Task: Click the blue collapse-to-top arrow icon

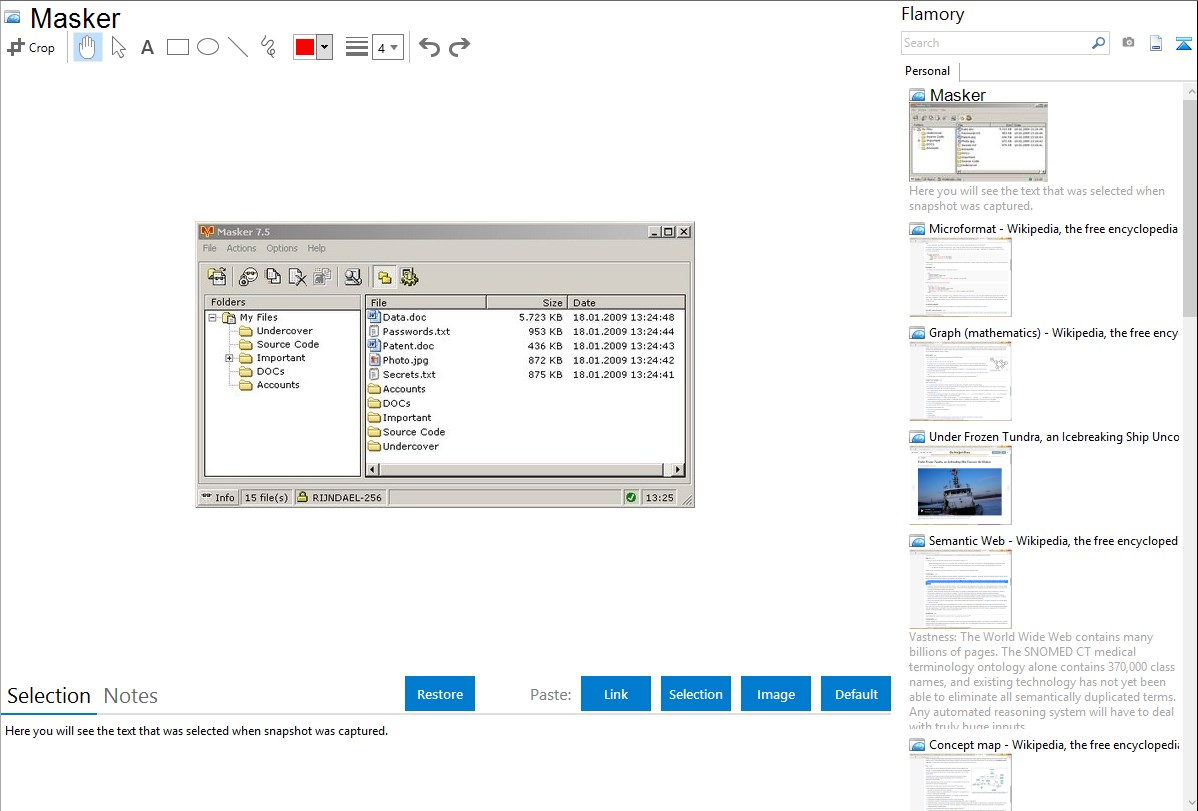Action: coord(1183,43)
